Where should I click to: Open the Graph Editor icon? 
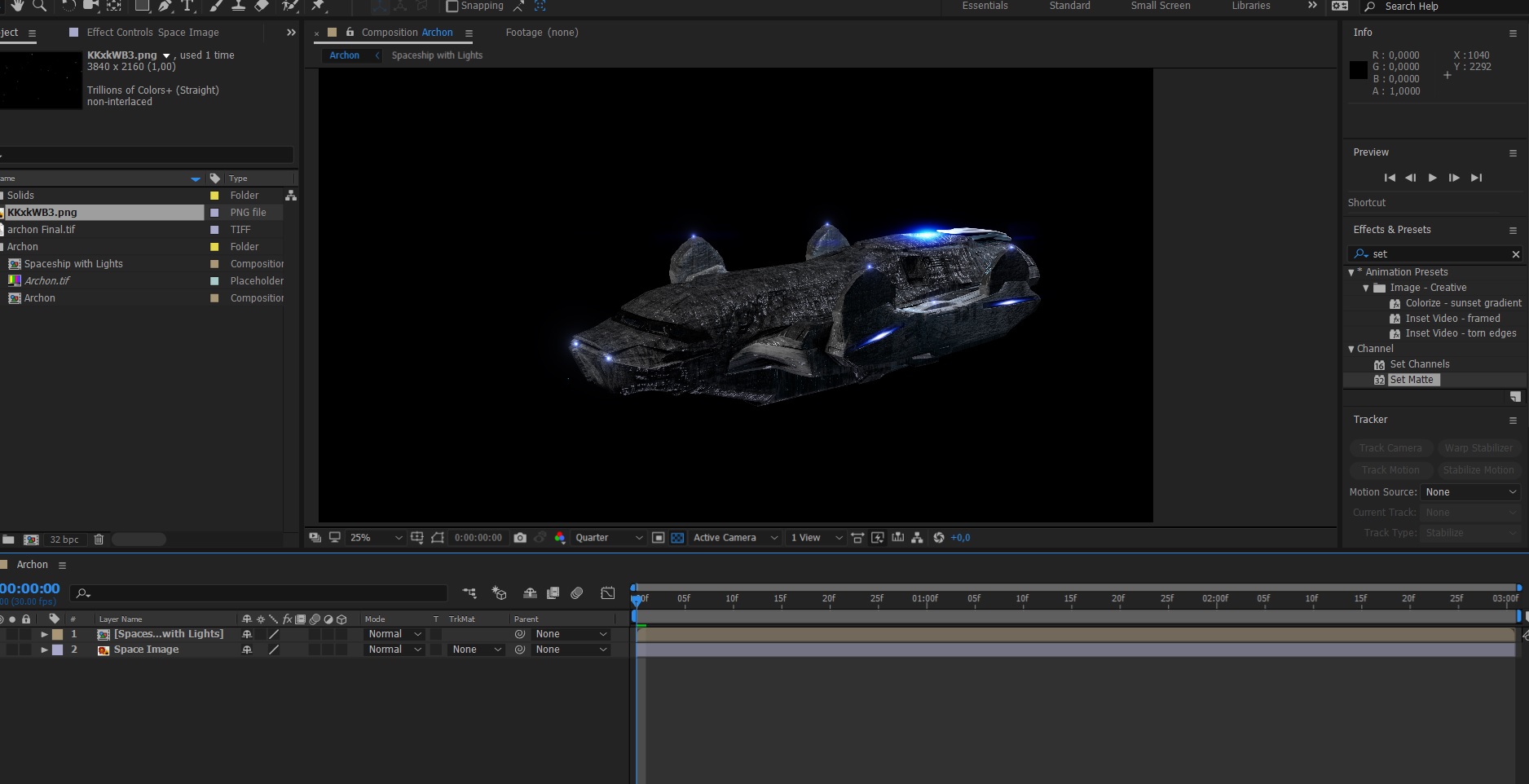coord(608,593)
